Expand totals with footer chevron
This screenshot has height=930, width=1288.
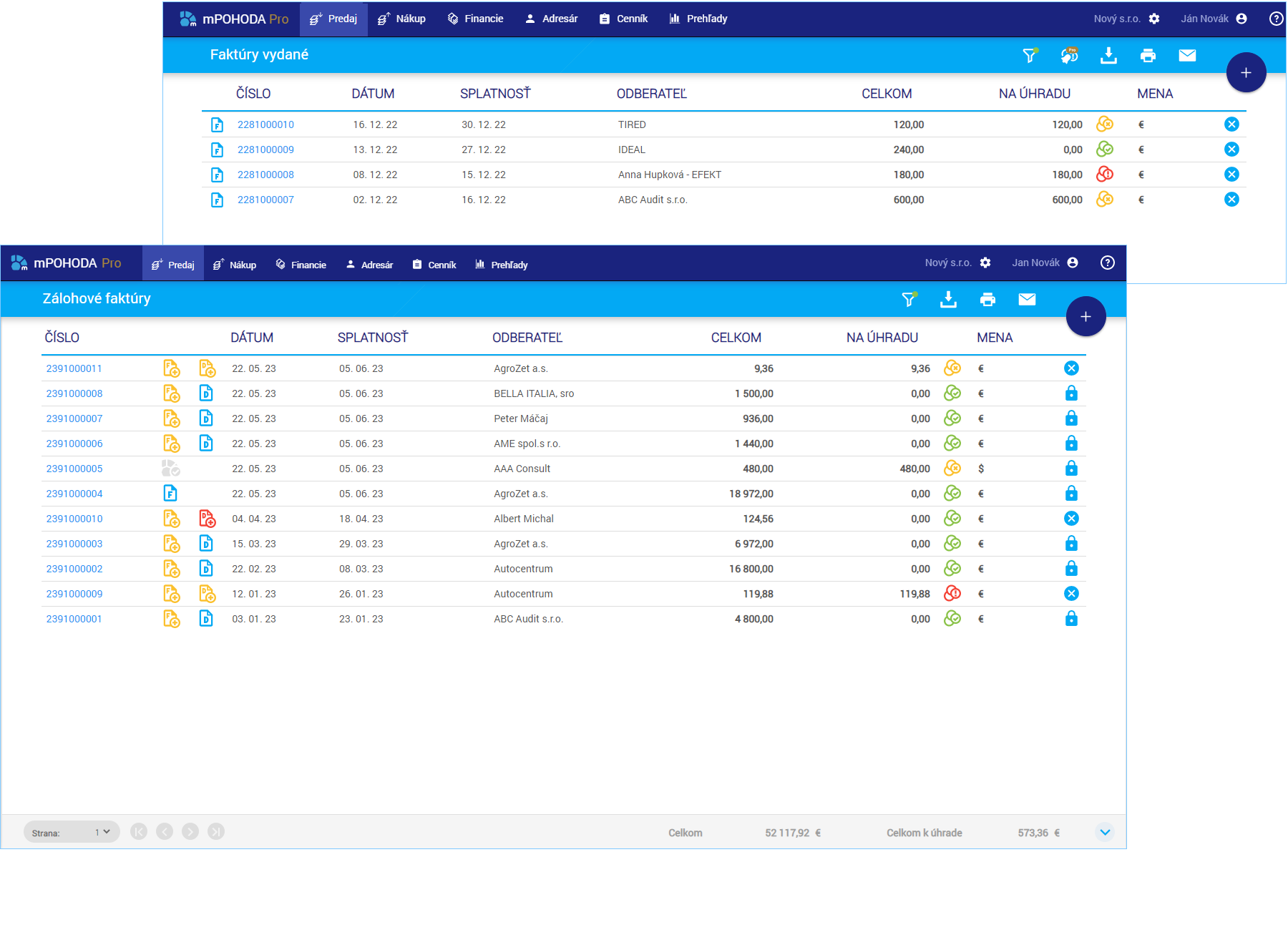[1105, 832]
